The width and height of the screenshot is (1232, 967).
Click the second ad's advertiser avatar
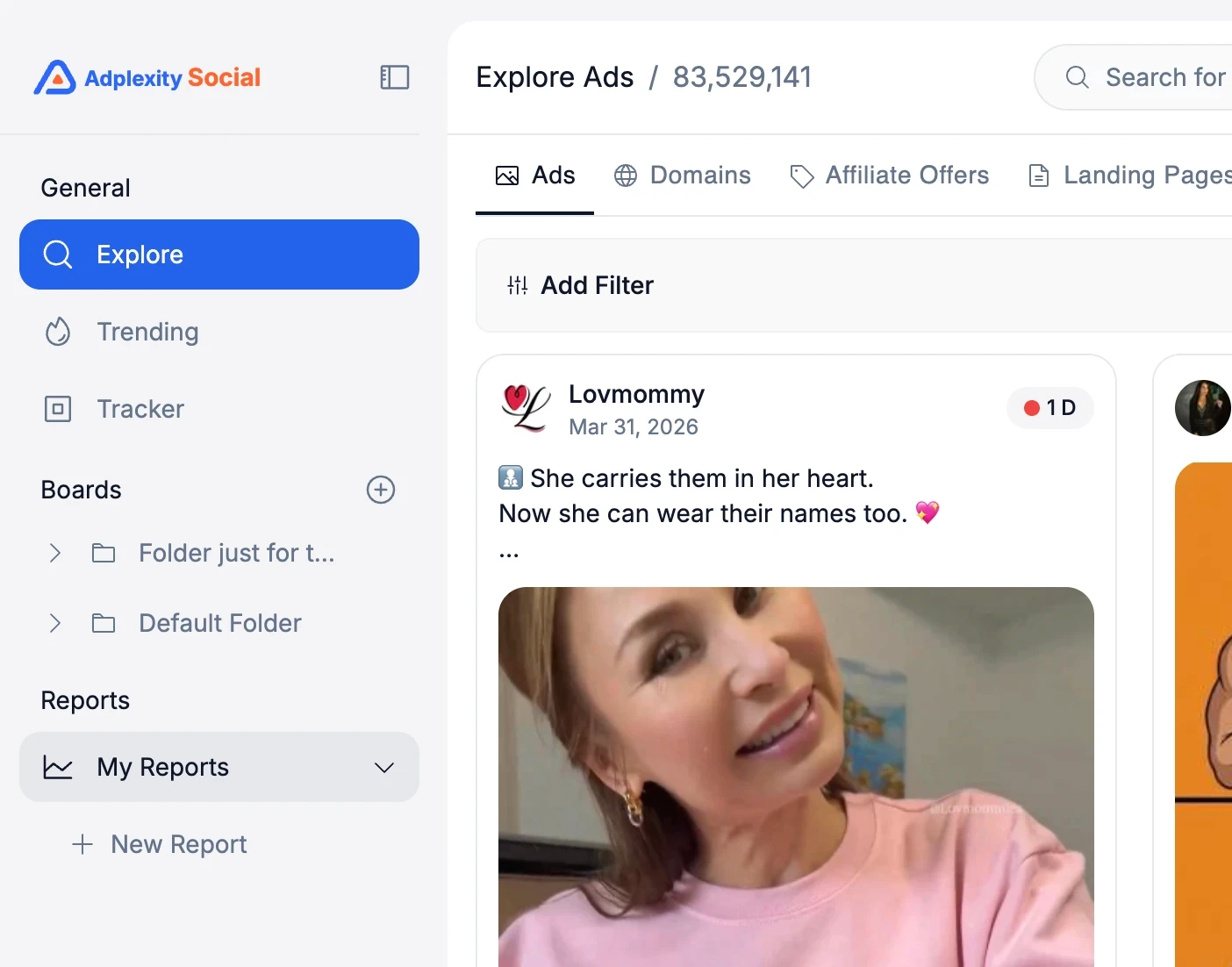tap(1203, 408)
